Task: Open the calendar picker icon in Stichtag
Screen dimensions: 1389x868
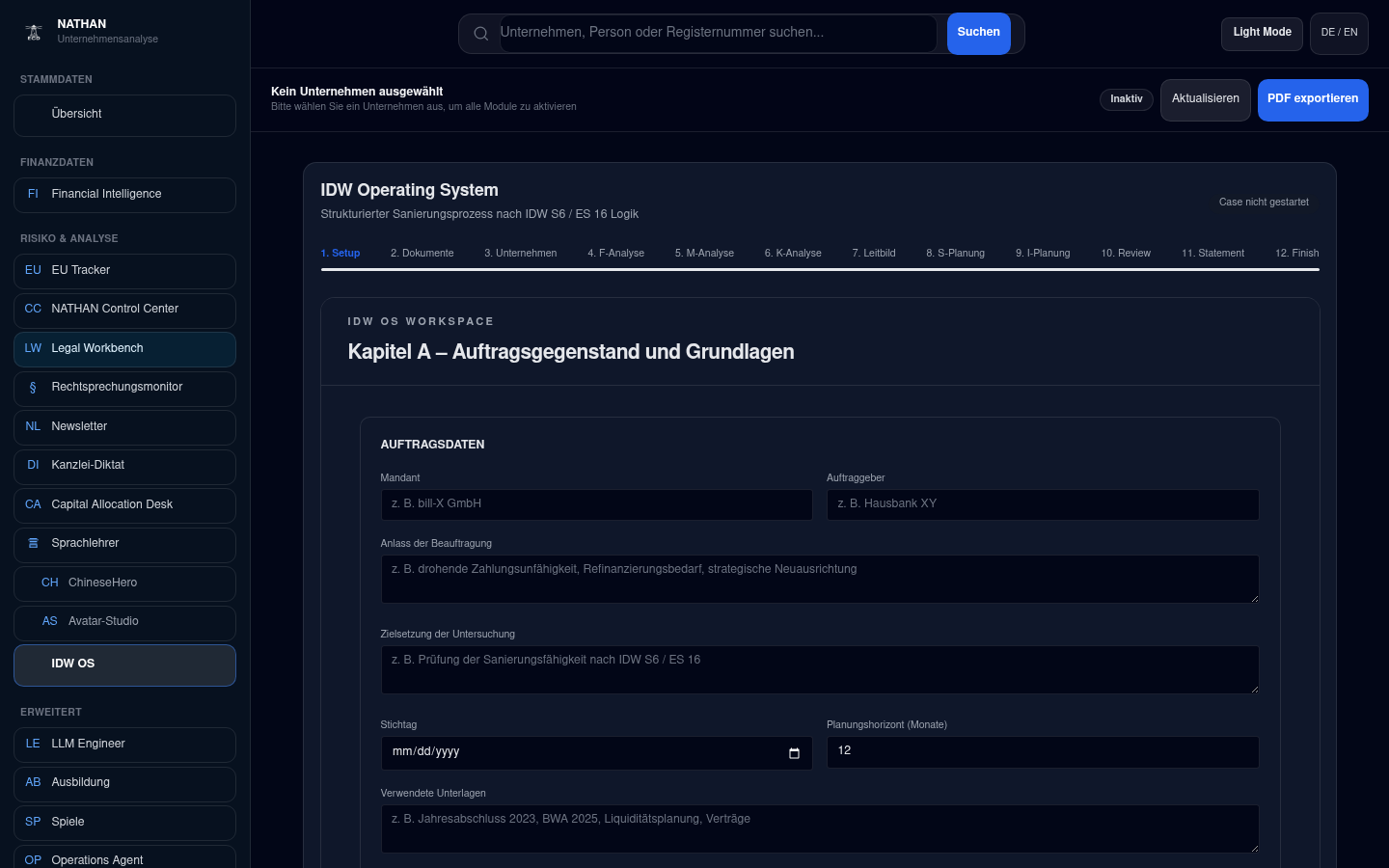Action: (x=794, y=753)
